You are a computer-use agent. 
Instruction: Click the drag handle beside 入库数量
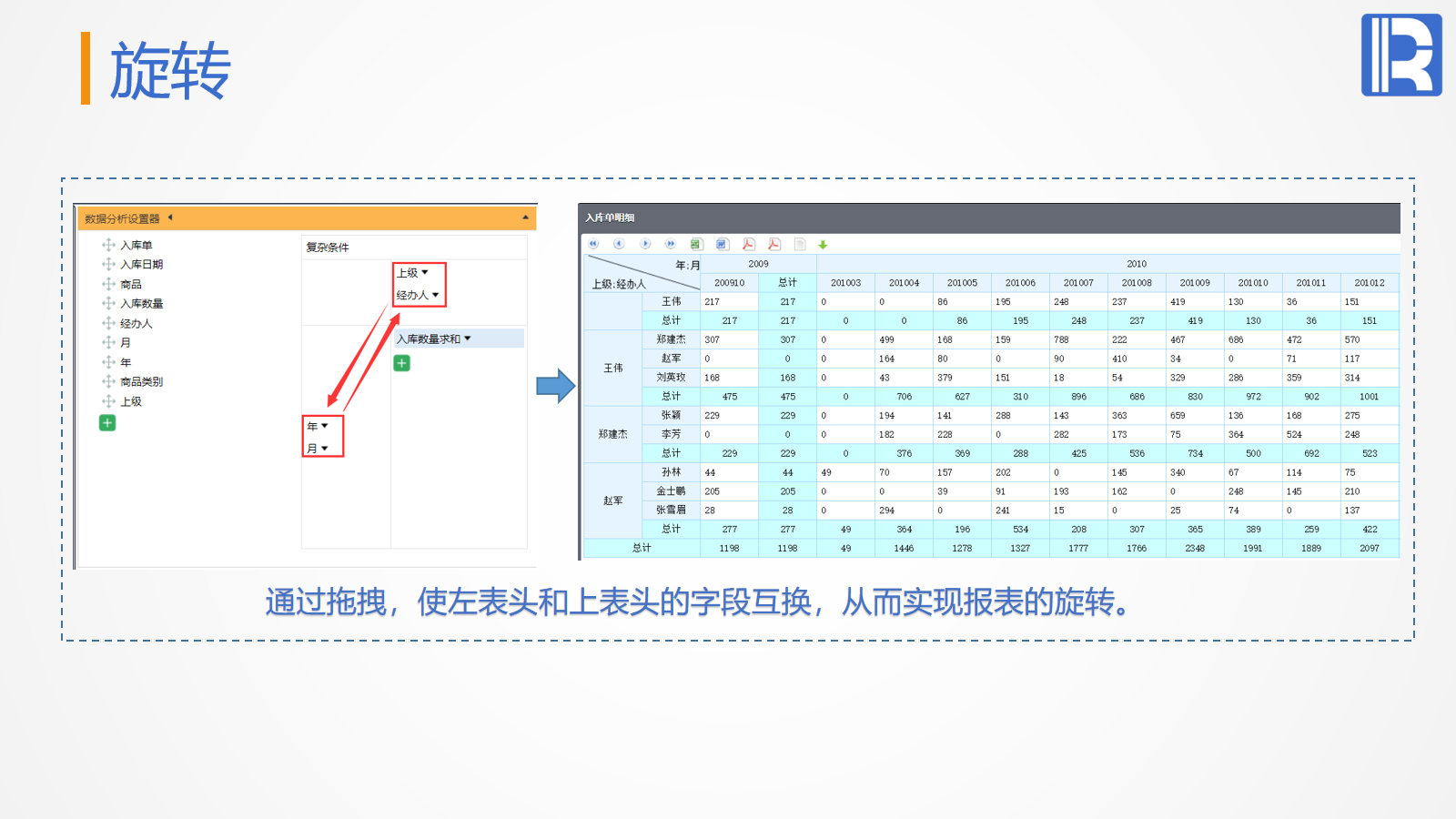[108, 303]
